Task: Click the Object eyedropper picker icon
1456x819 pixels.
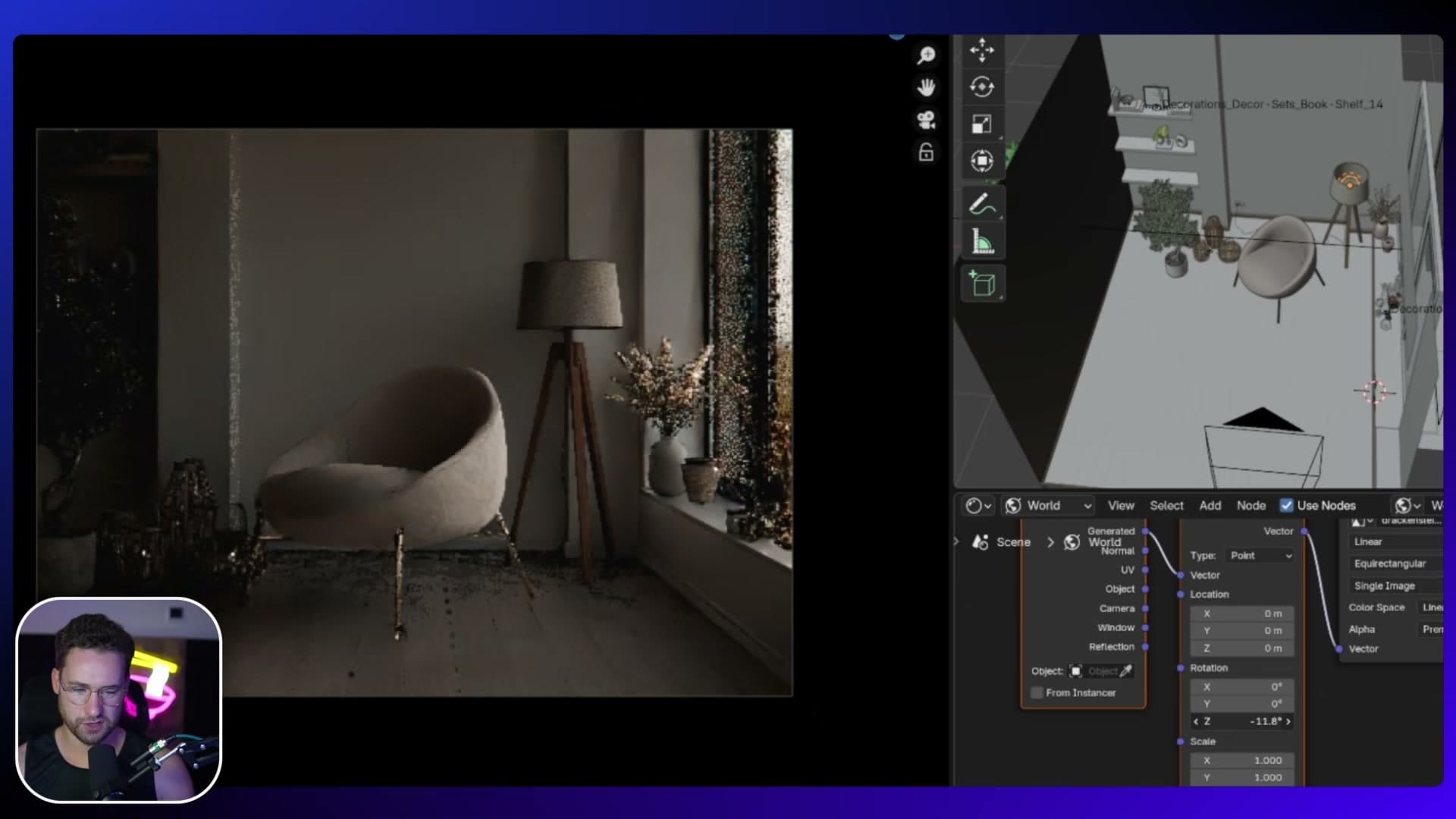Action: (x=1126, y=671)
